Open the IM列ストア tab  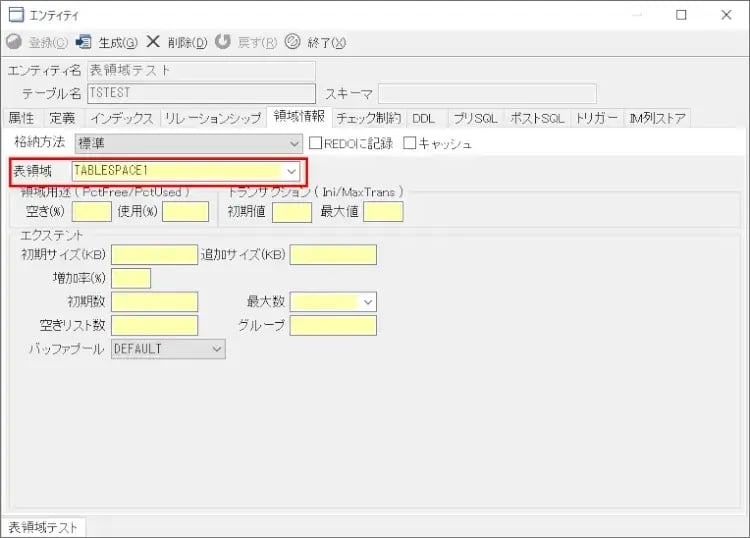click(657, 118)
